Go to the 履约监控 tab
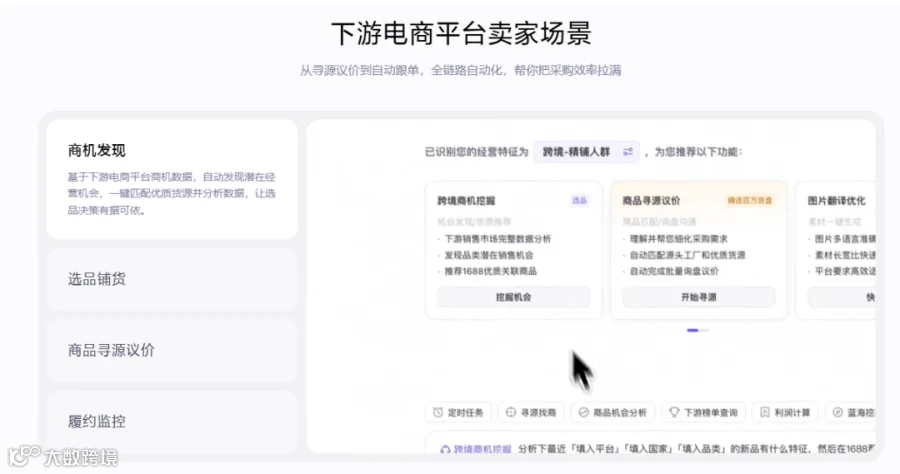Image resolution: width=900 pixels, height=474 pixels. click(x=172, y=421)
